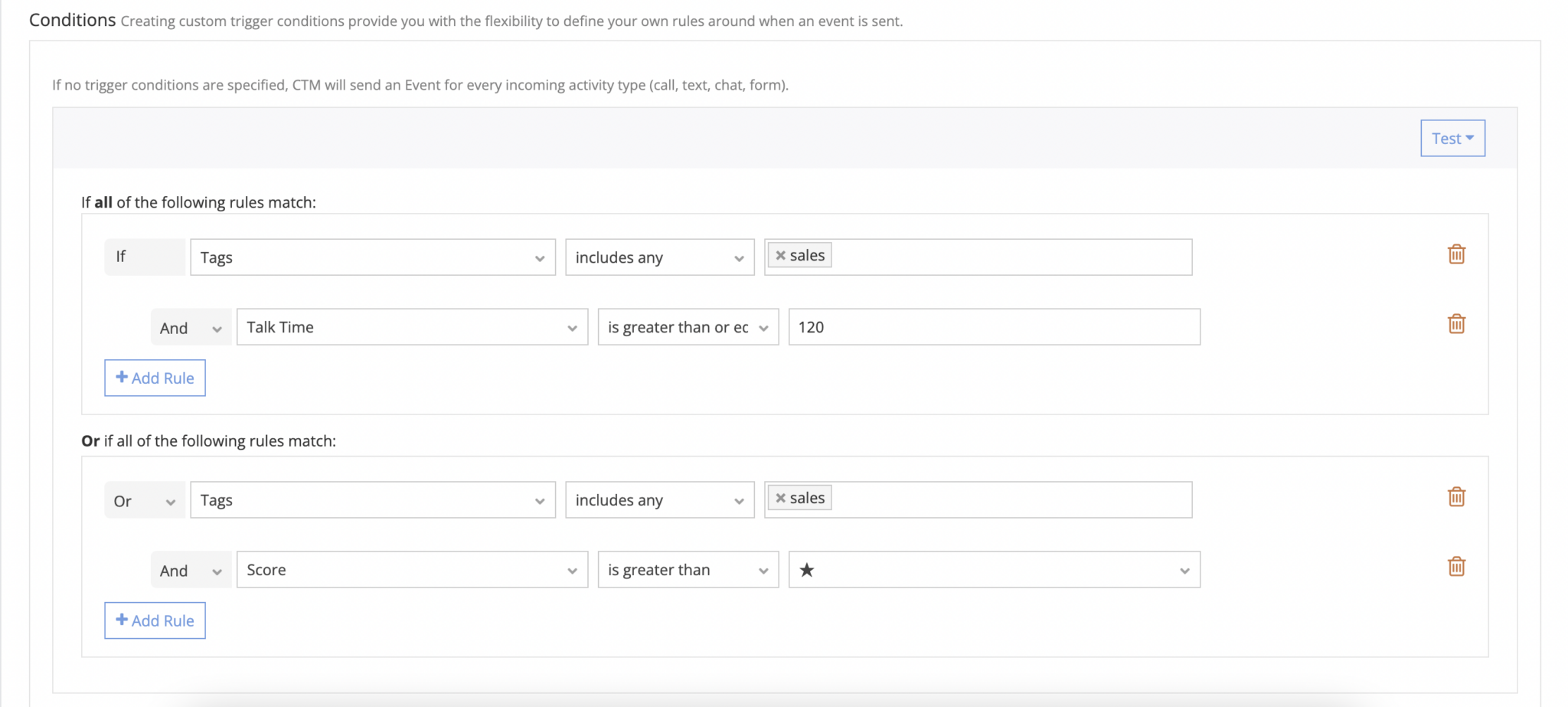Delete the Score rule using trash icon
The image size is (1568, 707).
click(x=1457, y=566)
